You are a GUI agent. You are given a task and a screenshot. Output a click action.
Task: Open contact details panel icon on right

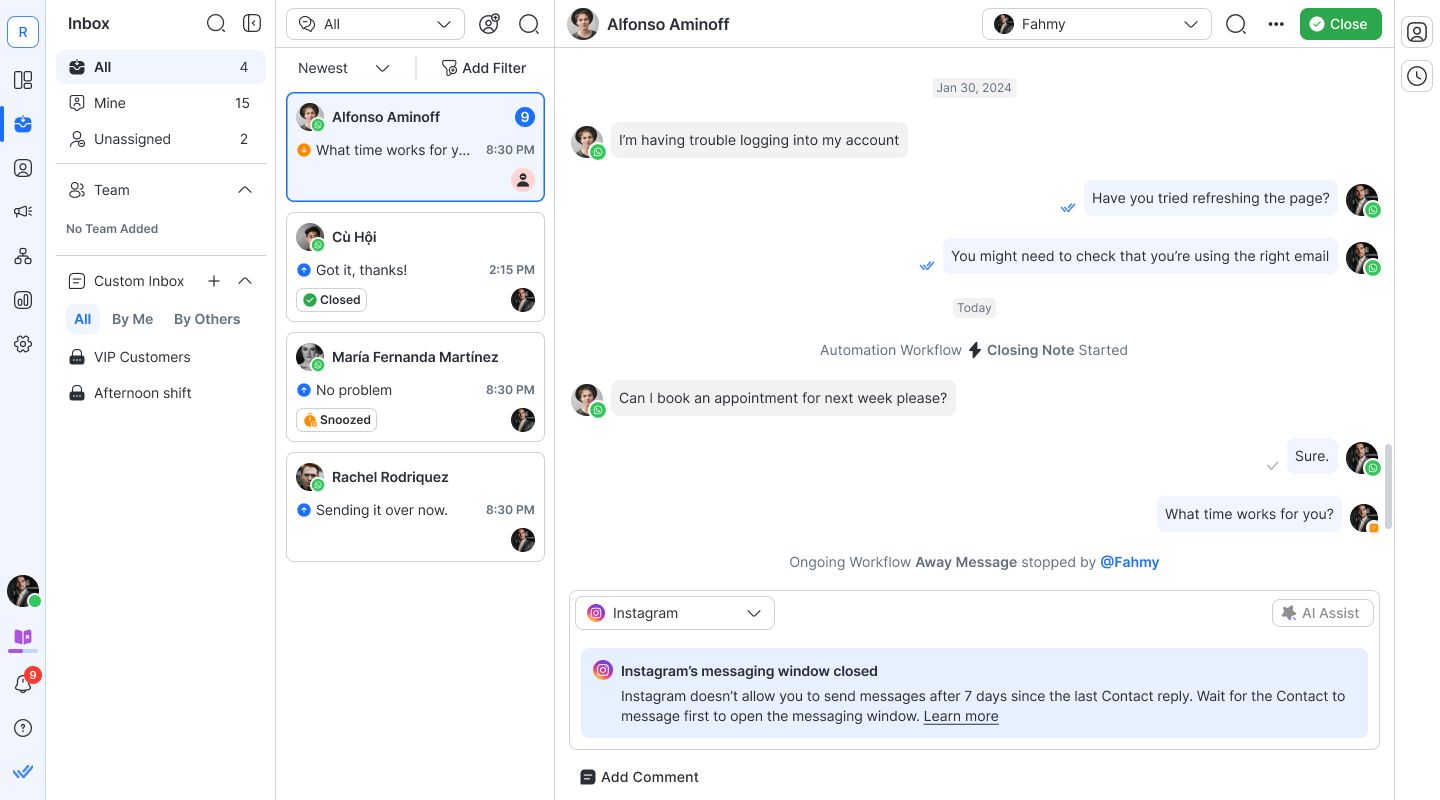(1417, 32)
